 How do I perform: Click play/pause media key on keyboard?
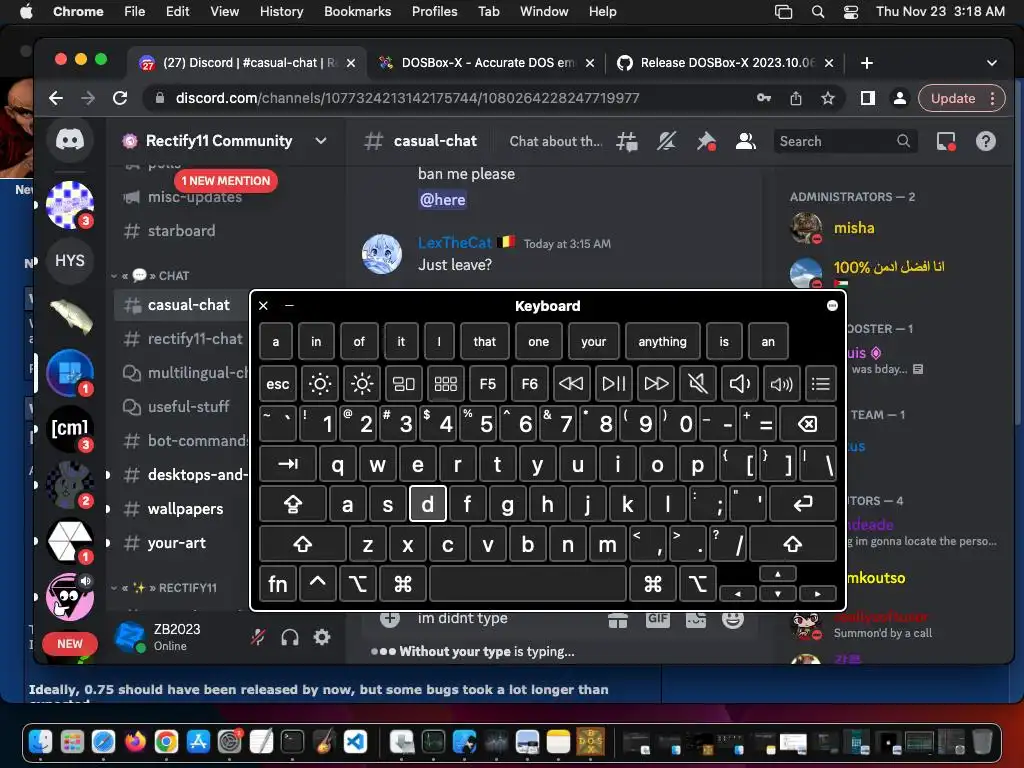614,383
